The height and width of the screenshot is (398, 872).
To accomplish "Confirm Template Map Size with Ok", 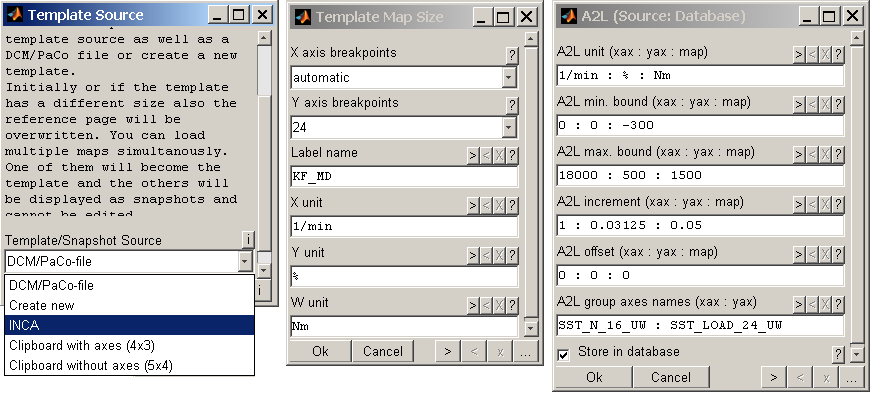I will point(320,351).
